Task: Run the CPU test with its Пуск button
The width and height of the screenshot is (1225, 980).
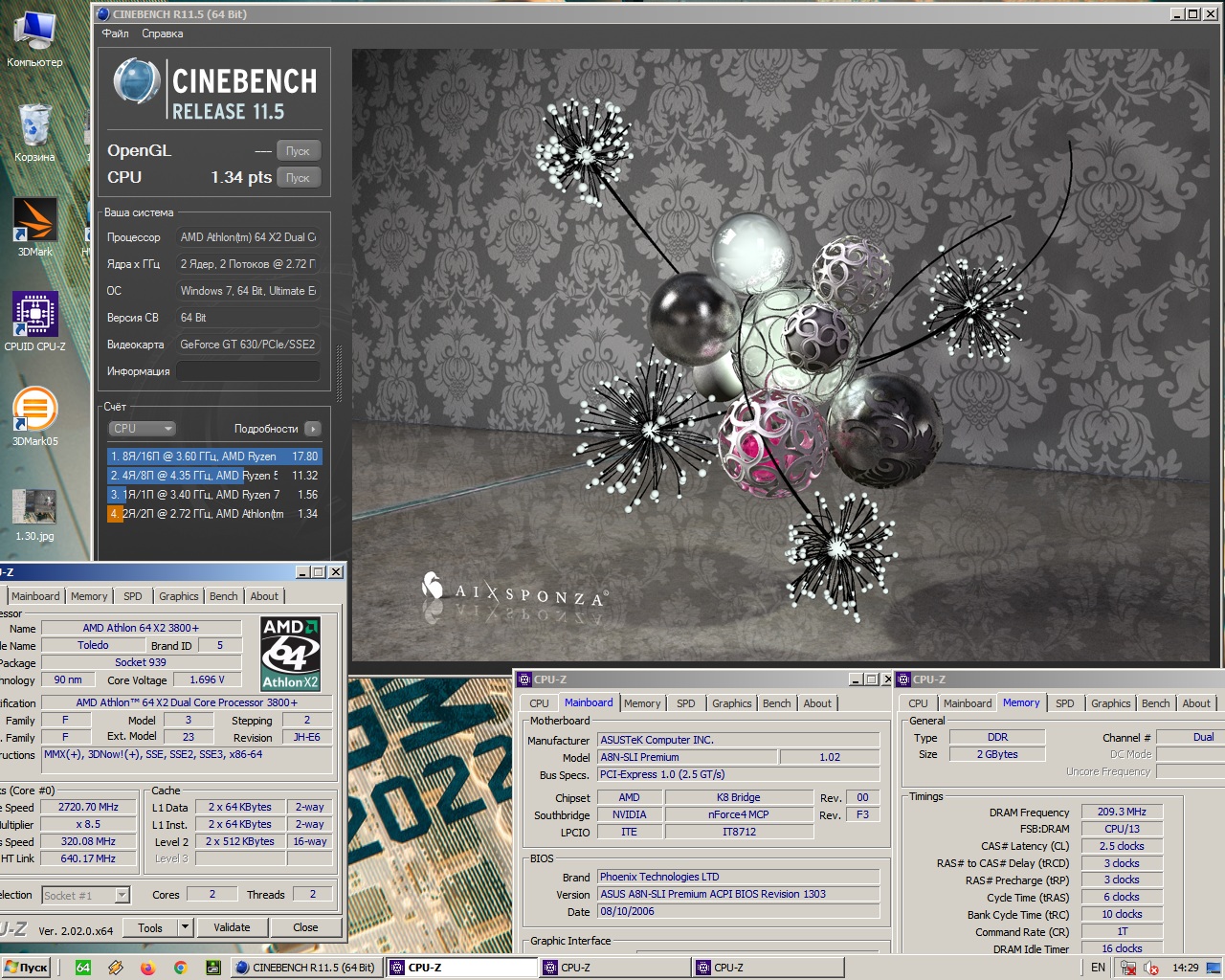Action: [x=299, y=178]
